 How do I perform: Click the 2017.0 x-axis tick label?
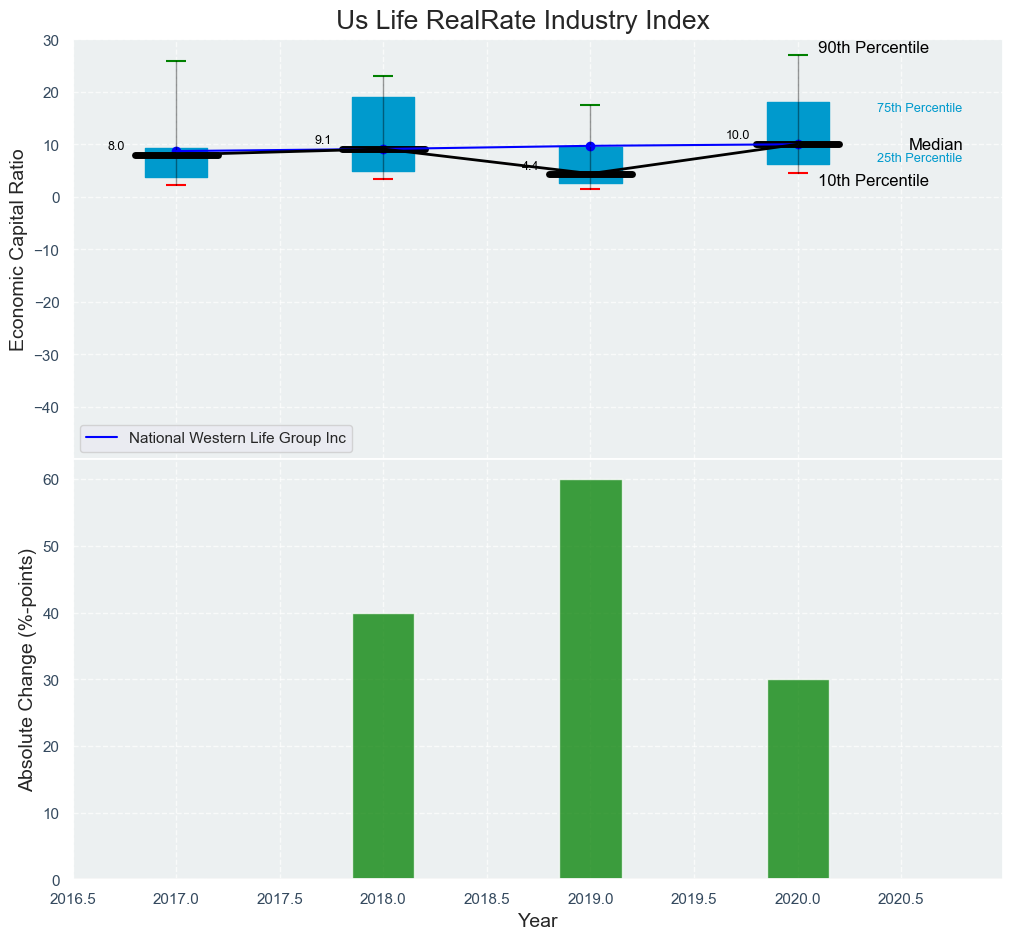(x=177, y=898)
